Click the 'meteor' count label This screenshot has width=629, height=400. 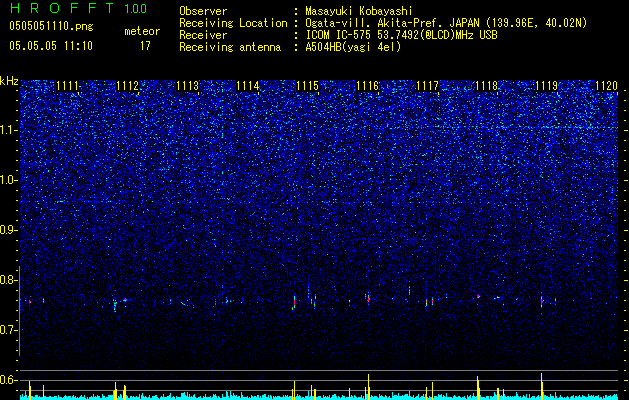pos(142,31)
